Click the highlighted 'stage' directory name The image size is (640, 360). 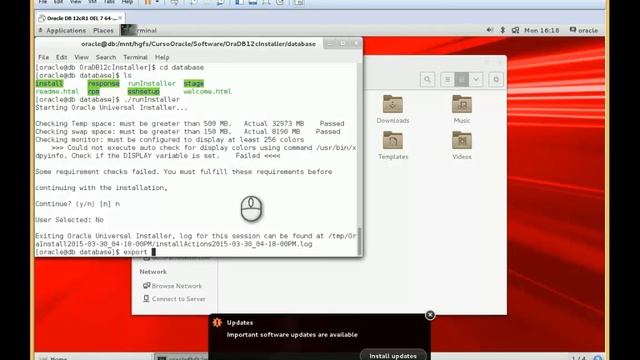pos(193,83)
